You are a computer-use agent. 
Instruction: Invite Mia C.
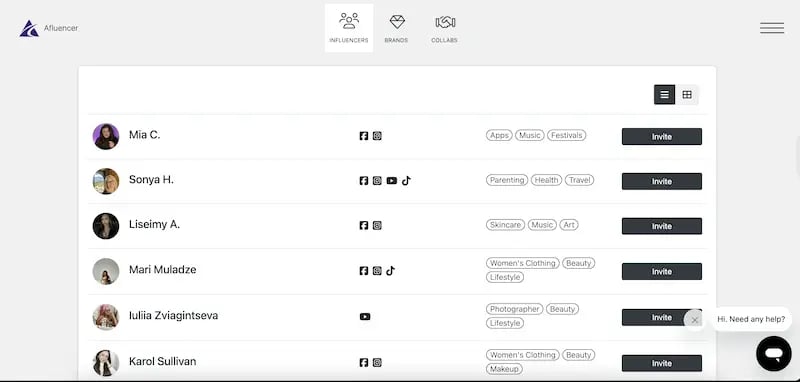(662, 137)
